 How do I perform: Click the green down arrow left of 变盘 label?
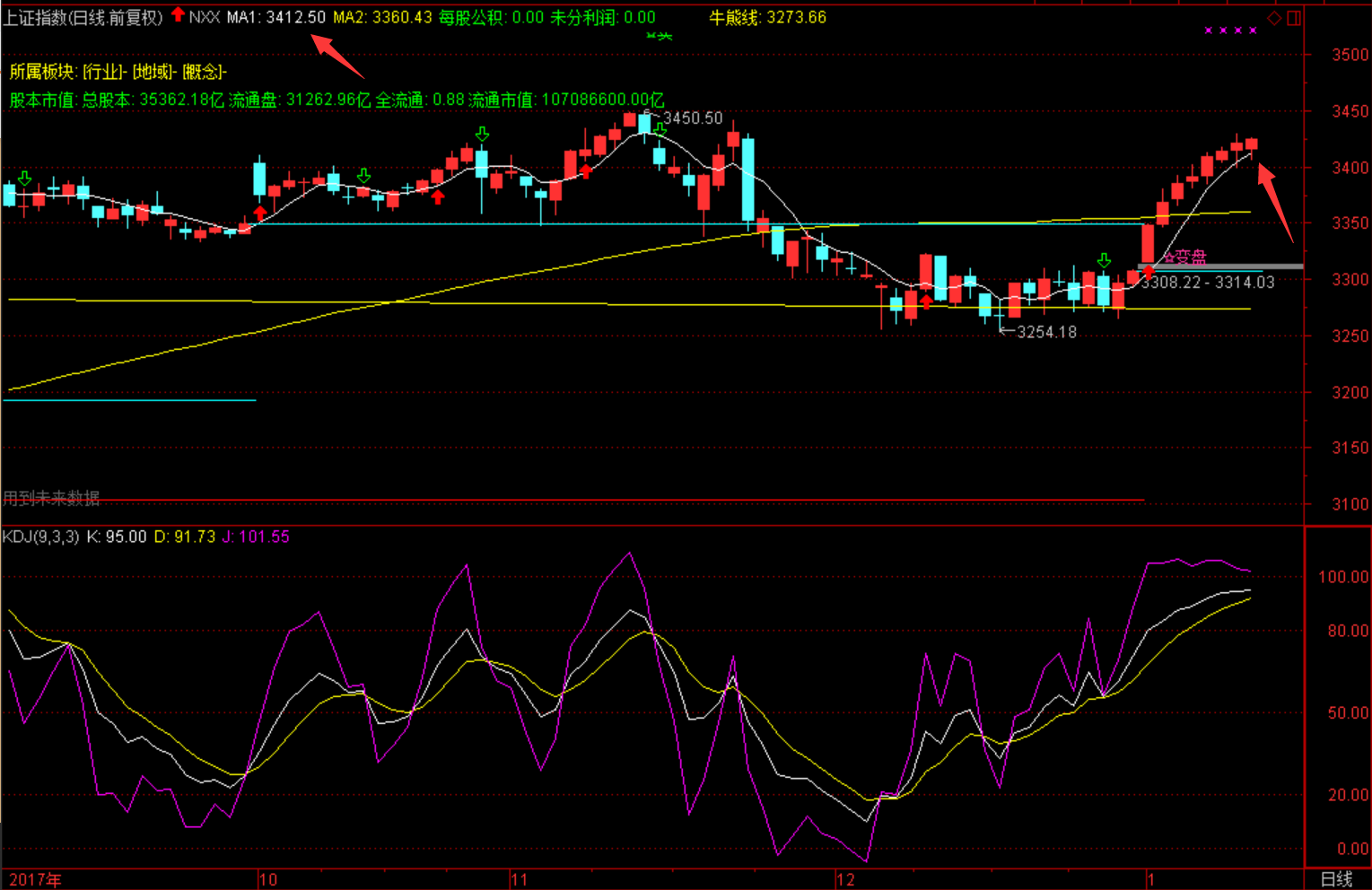pos(1104,260)
